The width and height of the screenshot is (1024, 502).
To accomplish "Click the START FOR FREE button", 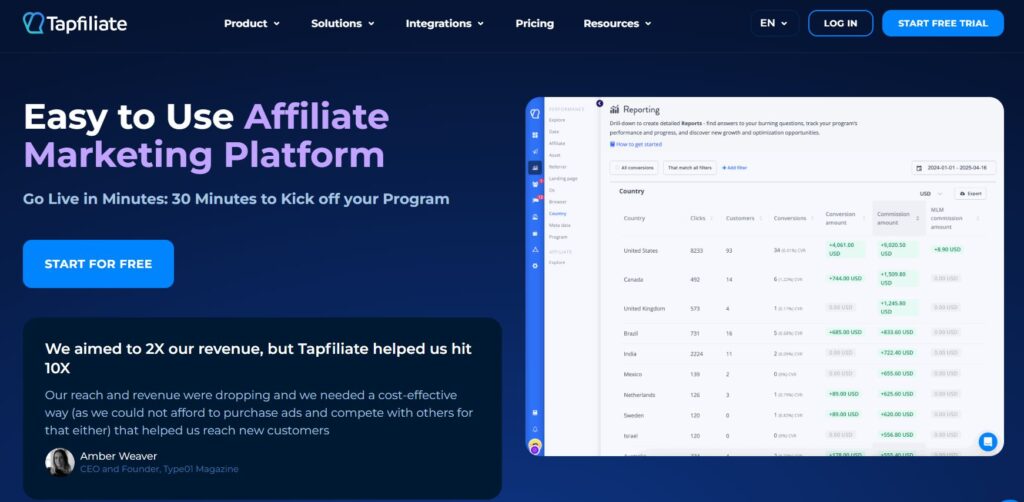I will click(x=98, y=264).
